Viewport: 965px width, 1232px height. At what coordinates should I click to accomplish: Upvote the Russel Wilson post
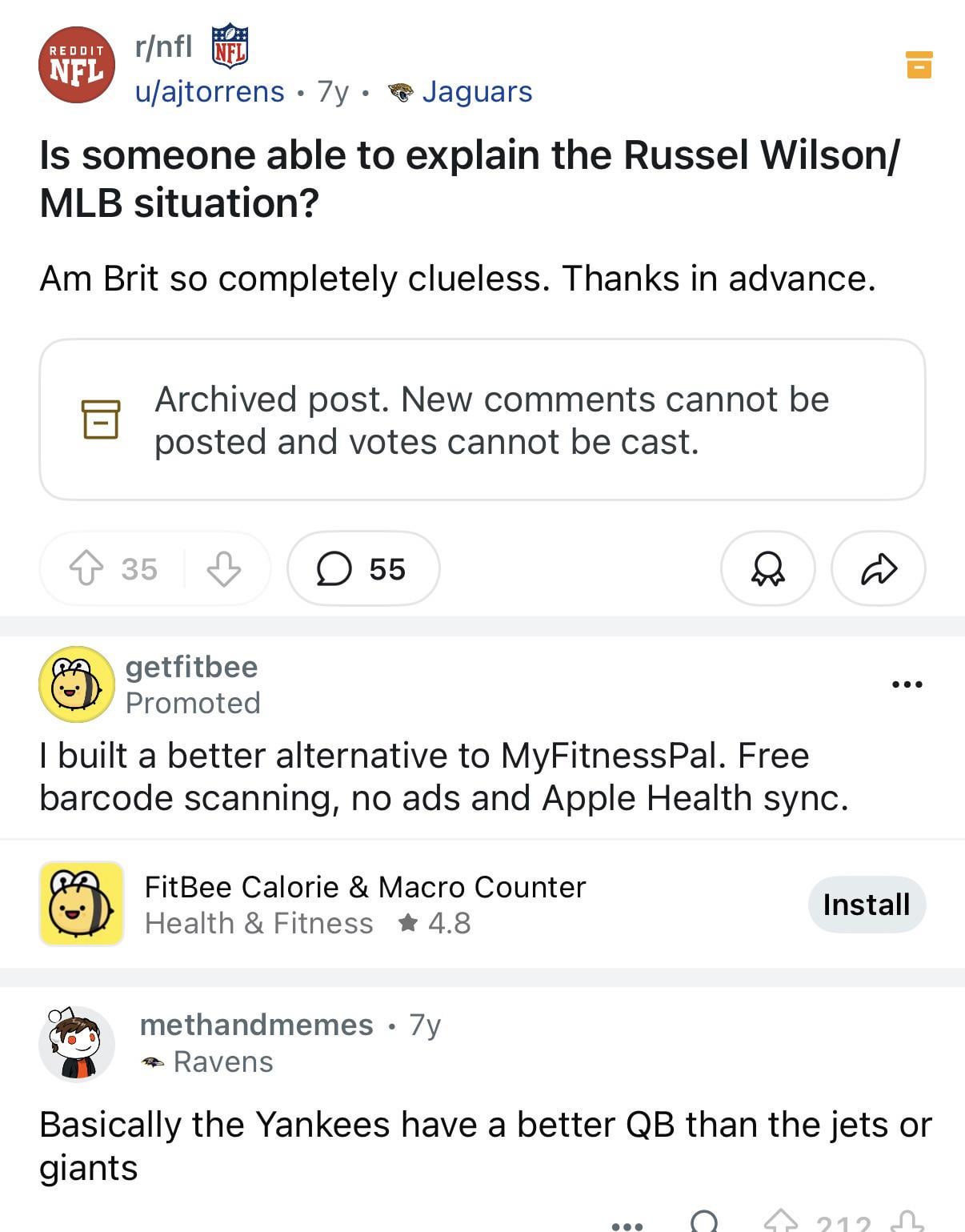pyautogui.click(x=86, y=569)
